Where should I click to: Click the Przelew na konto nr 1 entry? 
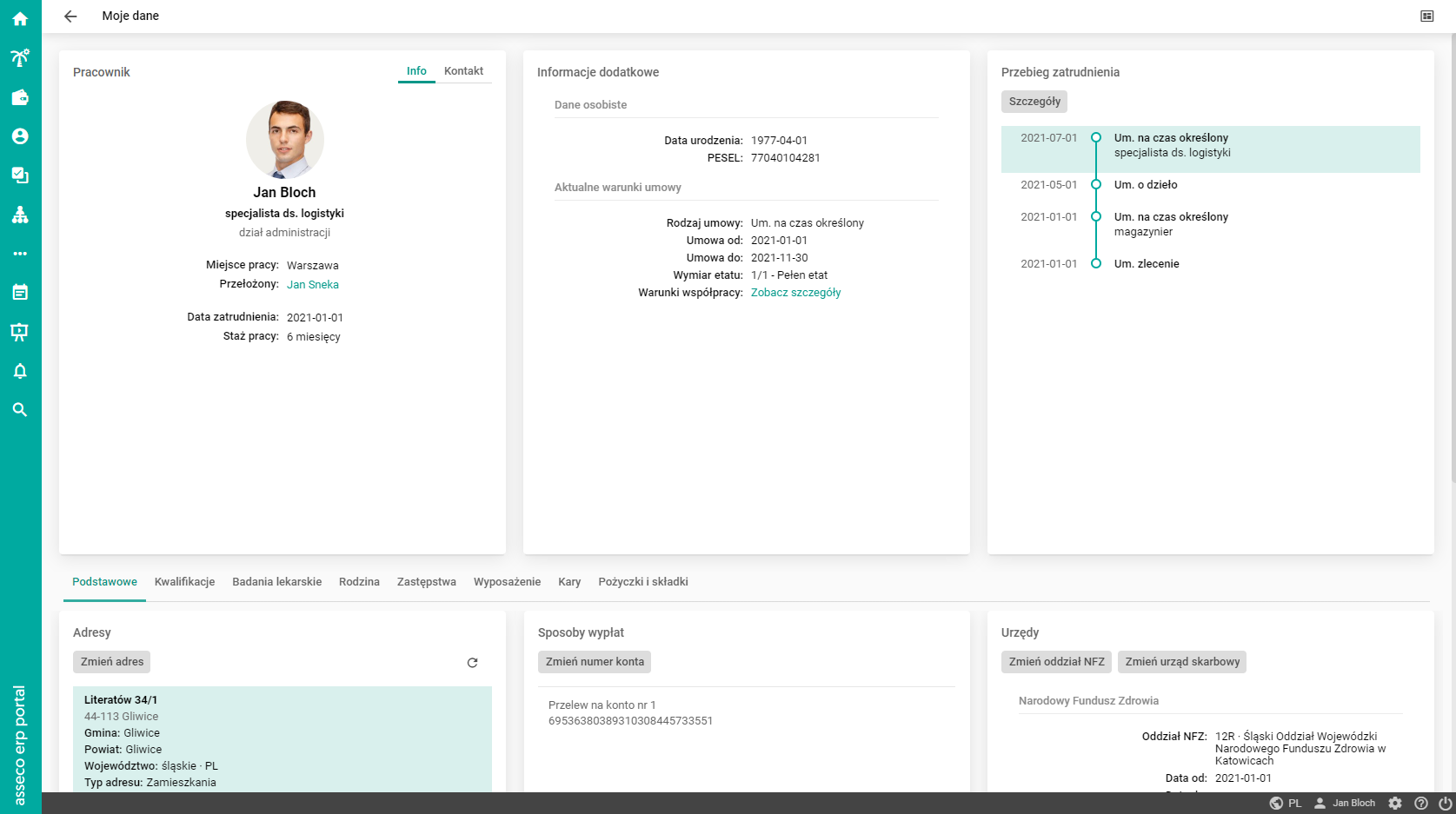click(602, 705)
